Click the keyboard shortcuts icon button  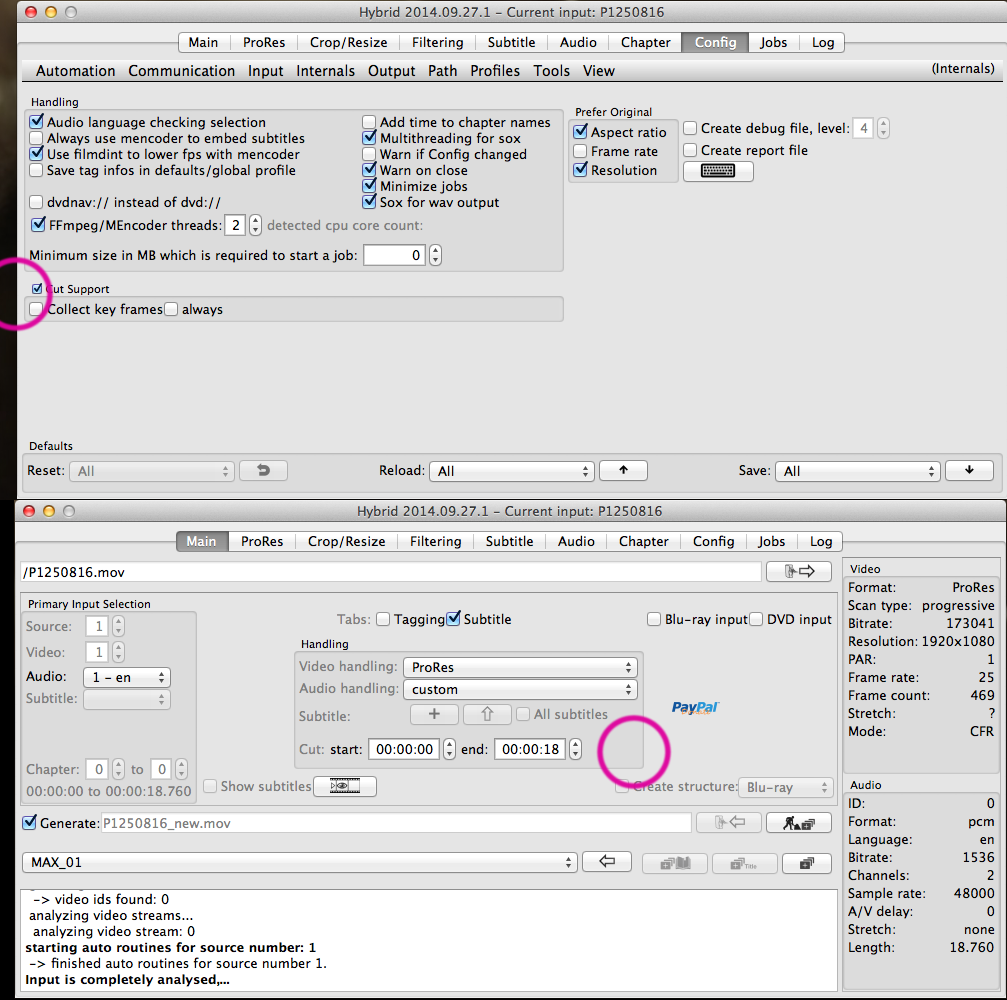[717, 171]
